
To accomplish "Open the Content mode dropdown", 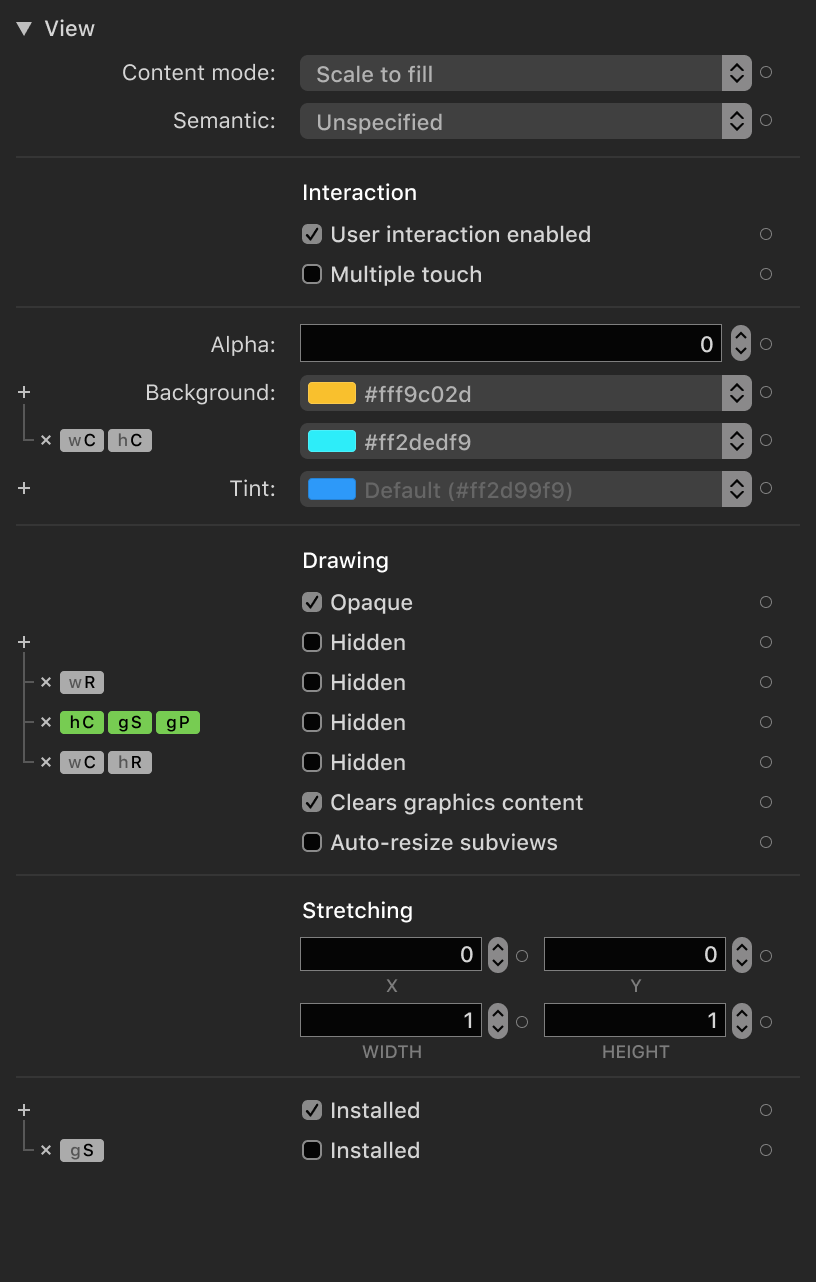I will coord(735,73).
